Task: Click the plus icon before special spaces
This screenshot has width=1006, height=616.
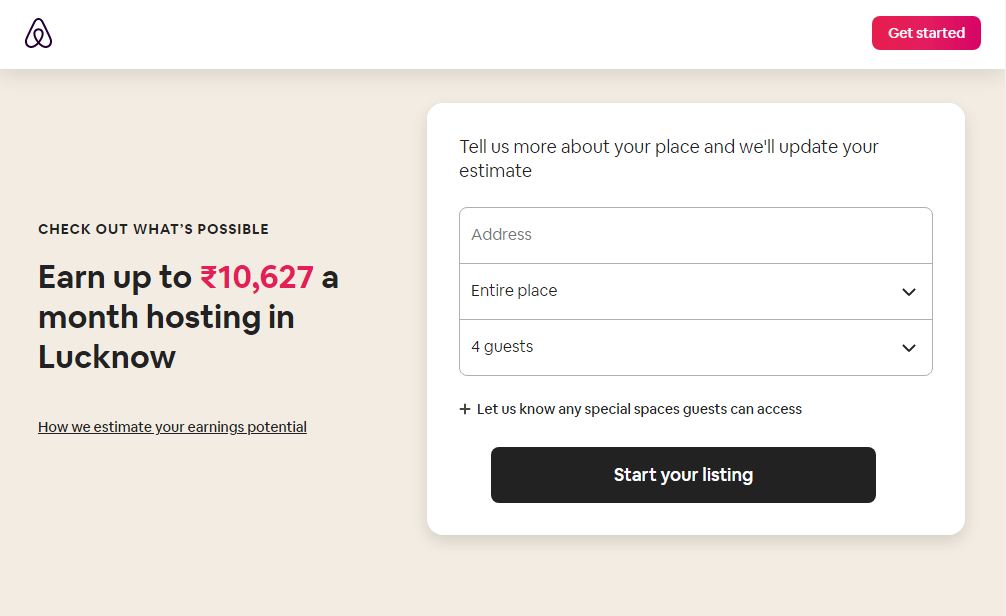Action: click(x=465, y=409)
